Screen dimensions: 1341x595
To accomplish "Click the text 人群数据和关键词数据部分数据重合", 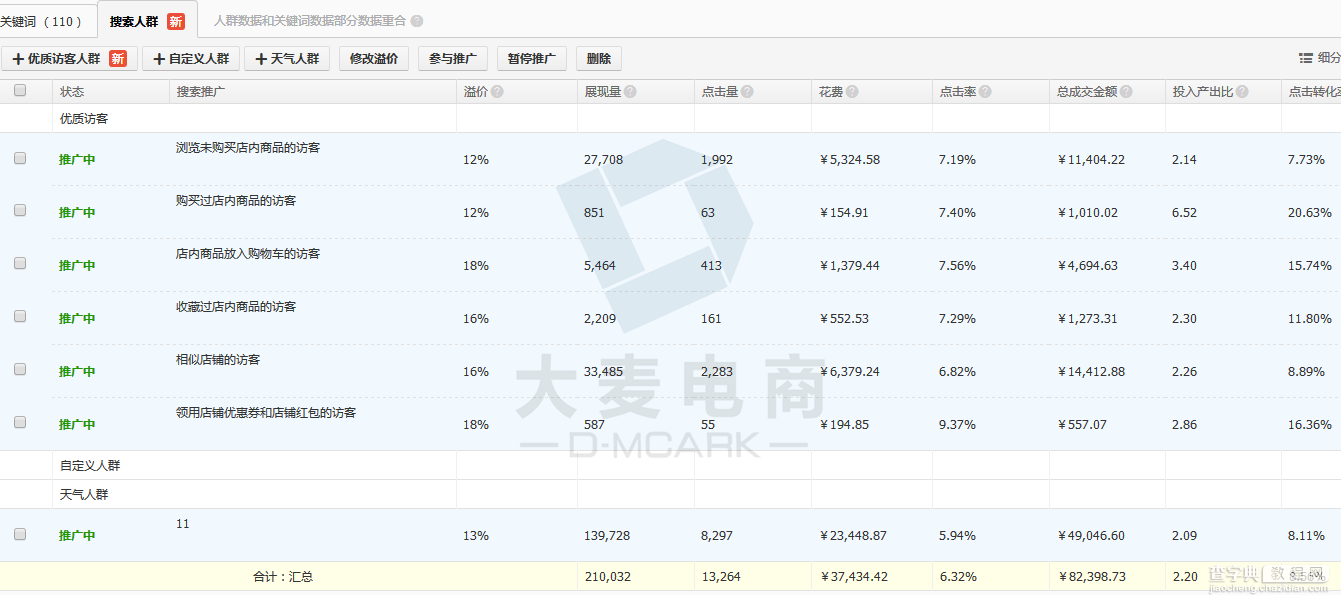I will [310, 21].
